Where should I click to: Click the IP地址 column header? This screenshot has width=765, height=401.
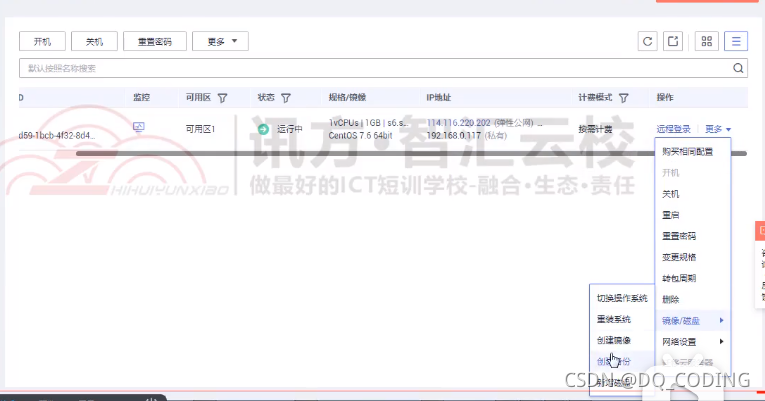[439, 98]
